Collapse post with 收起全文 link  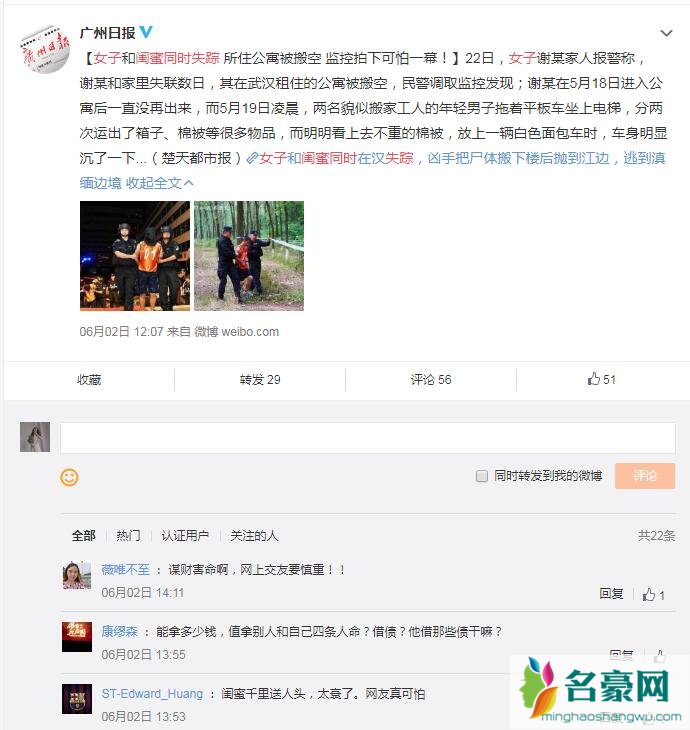point(160,183)
